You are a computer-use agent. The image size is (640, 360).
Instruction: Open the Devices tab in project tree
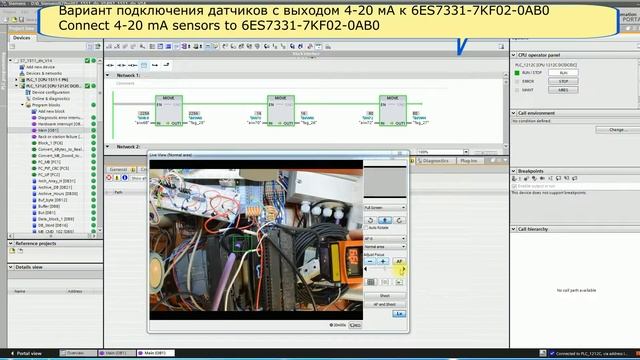[x=21, y=38]
